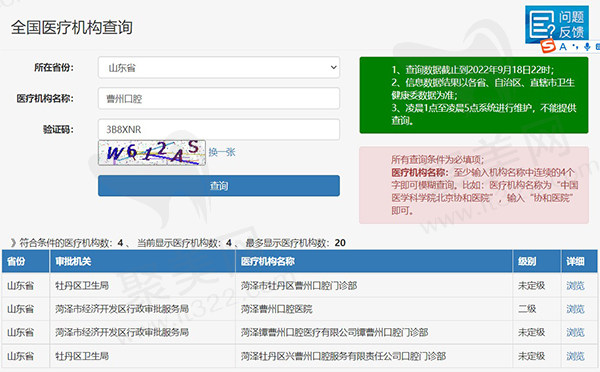The image size is (600, 372).
Task: Click the 医疗机构名称 column header
Action: (374, 261)
